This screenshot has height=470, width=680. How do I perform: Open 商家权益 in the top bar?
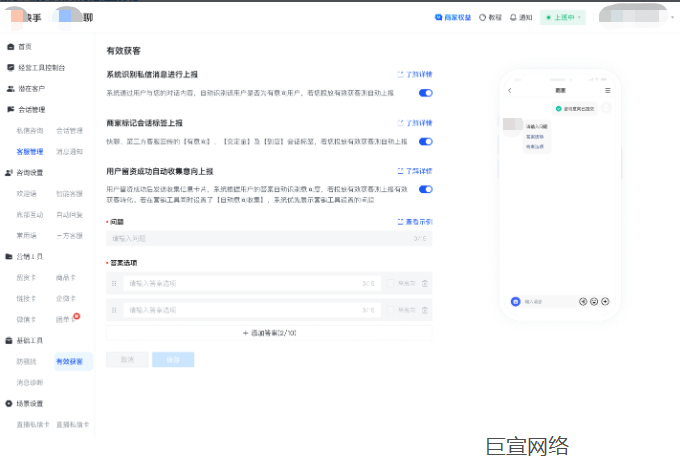pos(453,17)
